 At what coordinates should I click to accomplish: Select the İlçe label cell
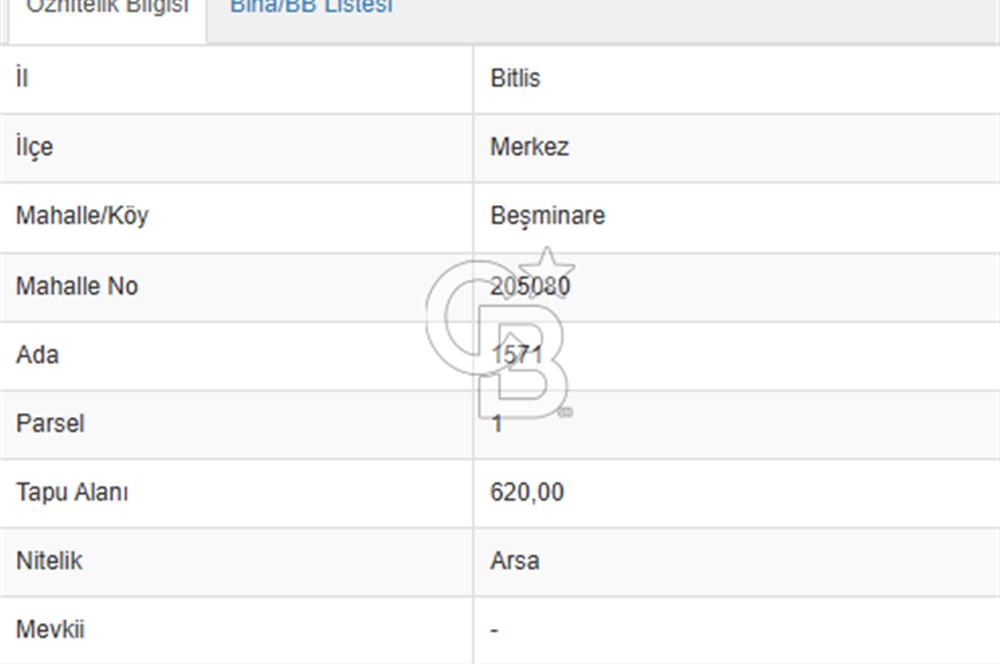(35, 147)
